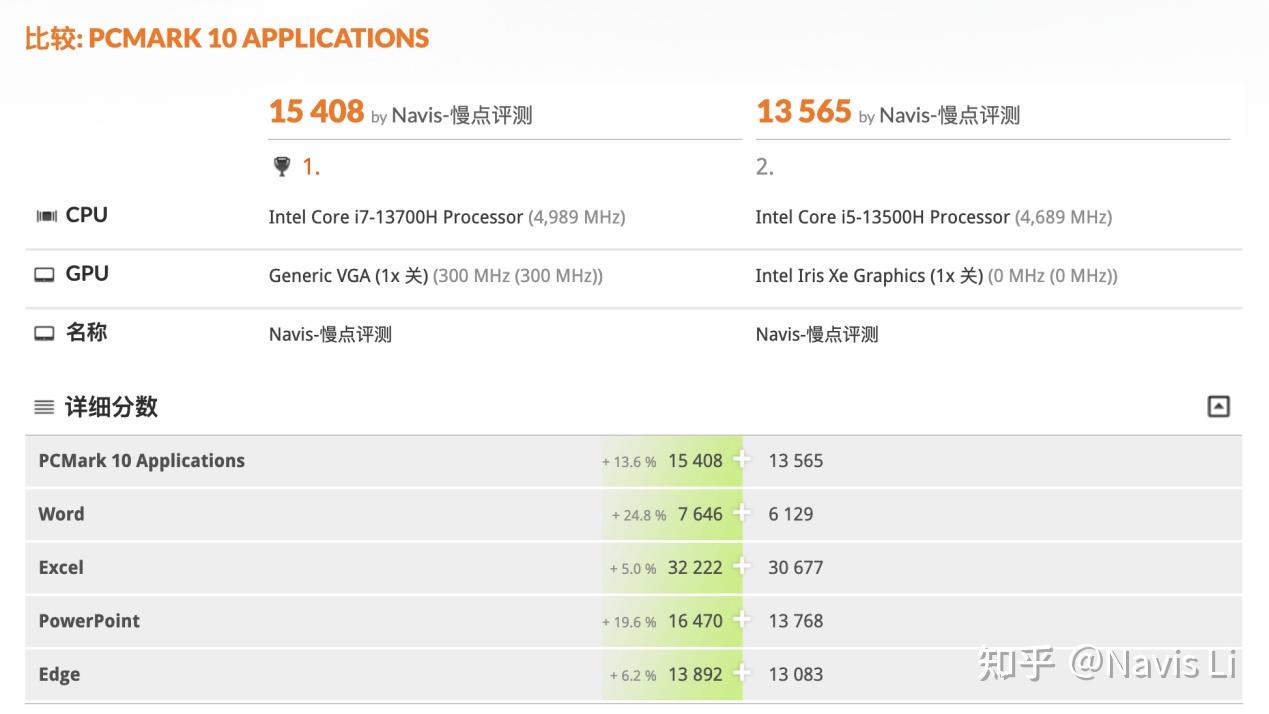Select the PCMark 10 Applications row label
The width and height of the screenshot is (1269, 714).
141,461
